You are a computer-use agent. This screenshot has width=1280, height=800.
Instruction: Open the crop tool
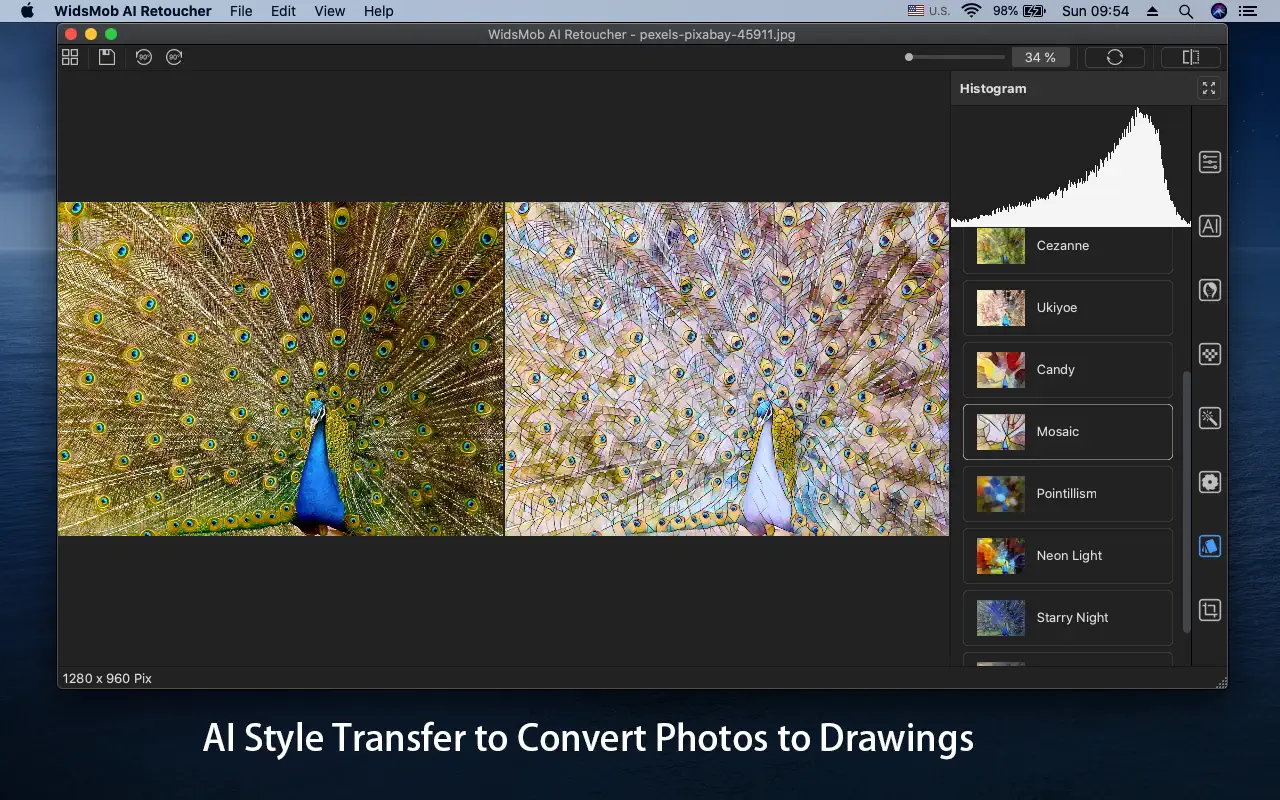pos(1210,610)
